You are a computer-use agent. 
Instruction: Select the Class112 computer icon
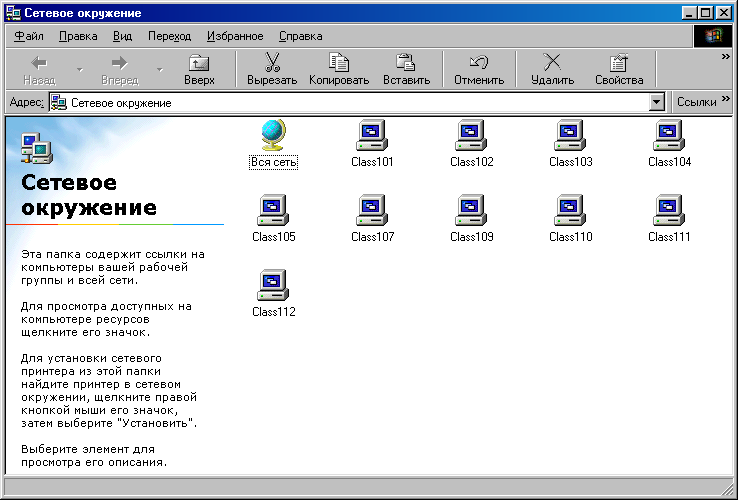[x=273, y=286]
